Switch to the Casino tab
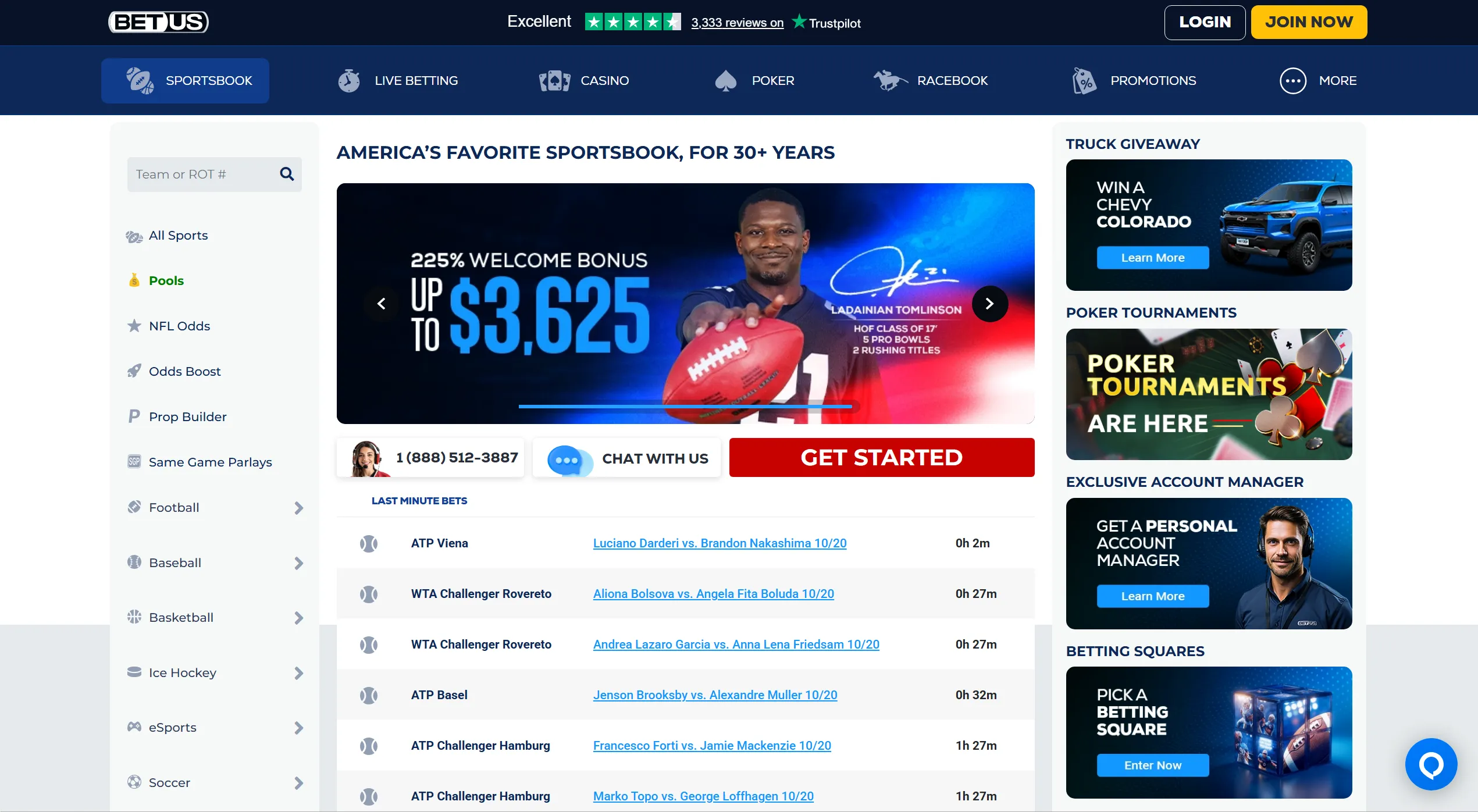This screenshot has height=812, width=1478. coord(584,81)
